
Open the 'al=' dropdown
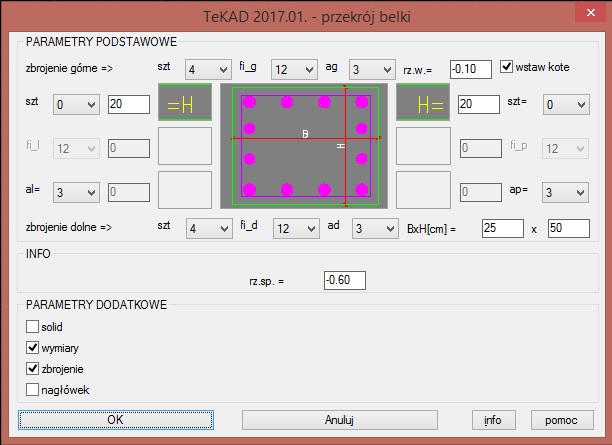coord(76,192)
